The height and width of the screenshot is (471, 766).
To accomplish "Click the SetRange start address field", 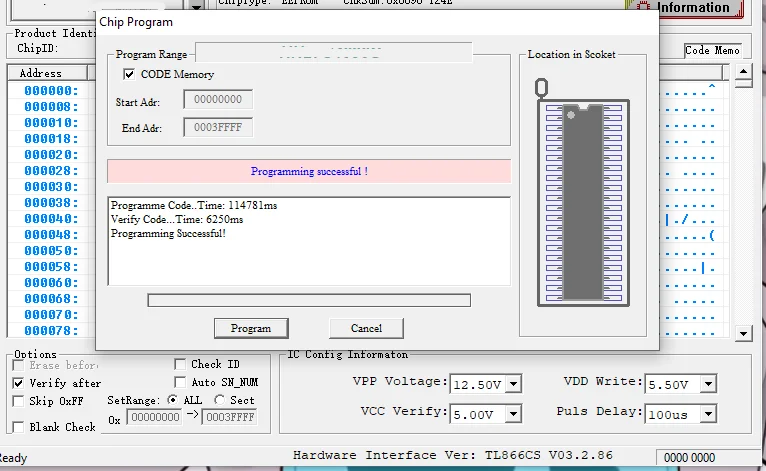I will (x=154, y=417).
